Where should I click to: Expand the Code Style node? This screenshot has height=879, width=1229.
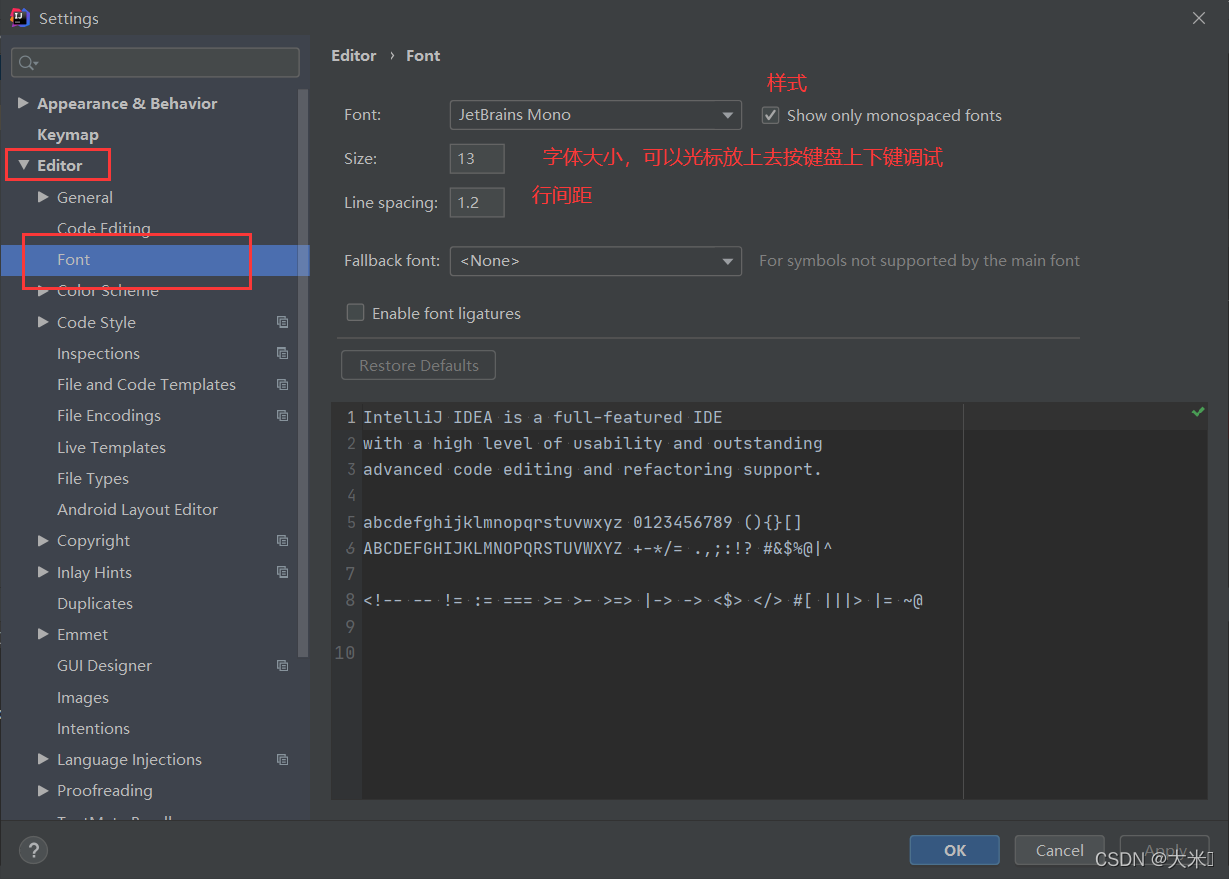(43, 322)
